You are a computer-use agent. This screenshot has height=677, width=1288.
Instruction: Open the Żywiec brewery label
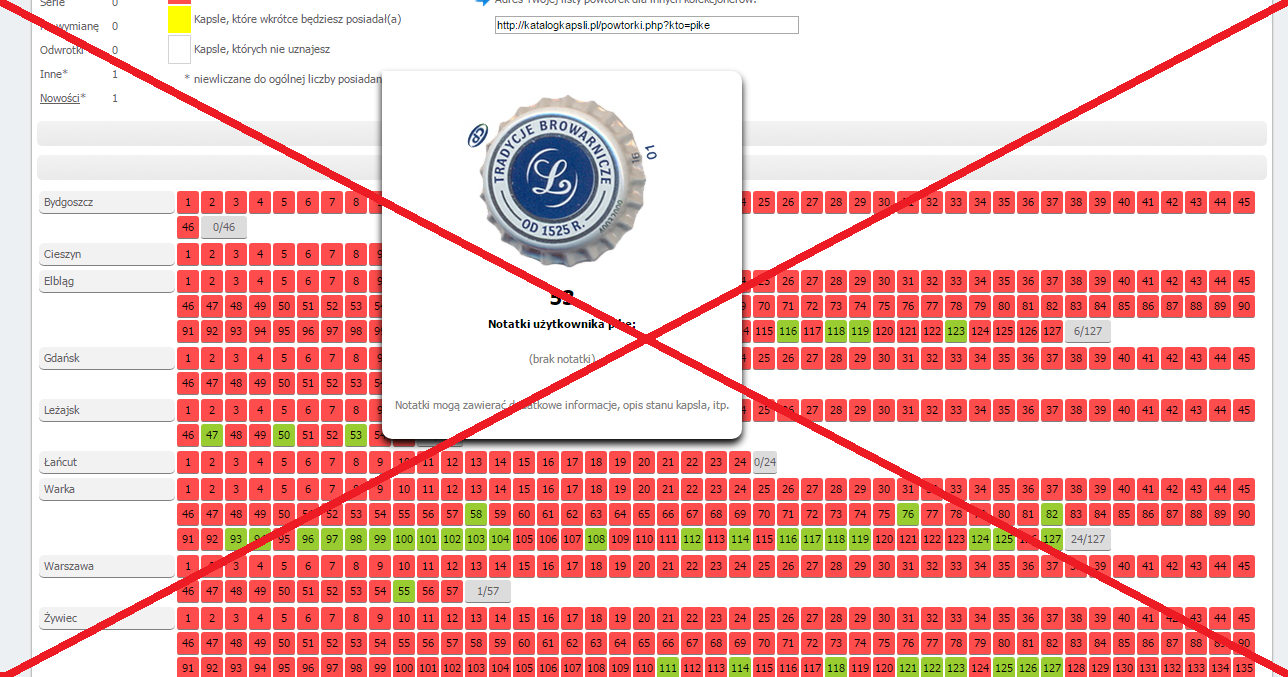[107, 619]
